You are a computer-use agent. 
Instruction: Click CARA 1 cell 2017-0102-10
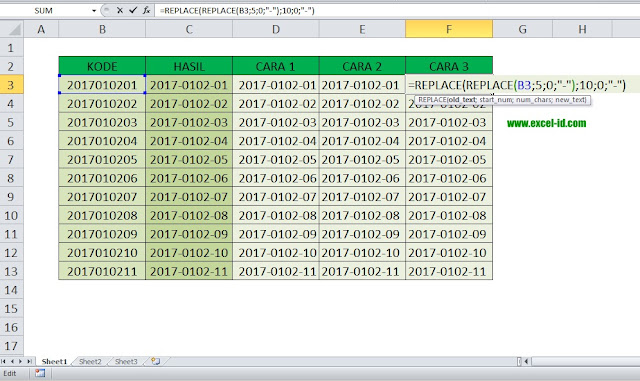coord(276,252)
